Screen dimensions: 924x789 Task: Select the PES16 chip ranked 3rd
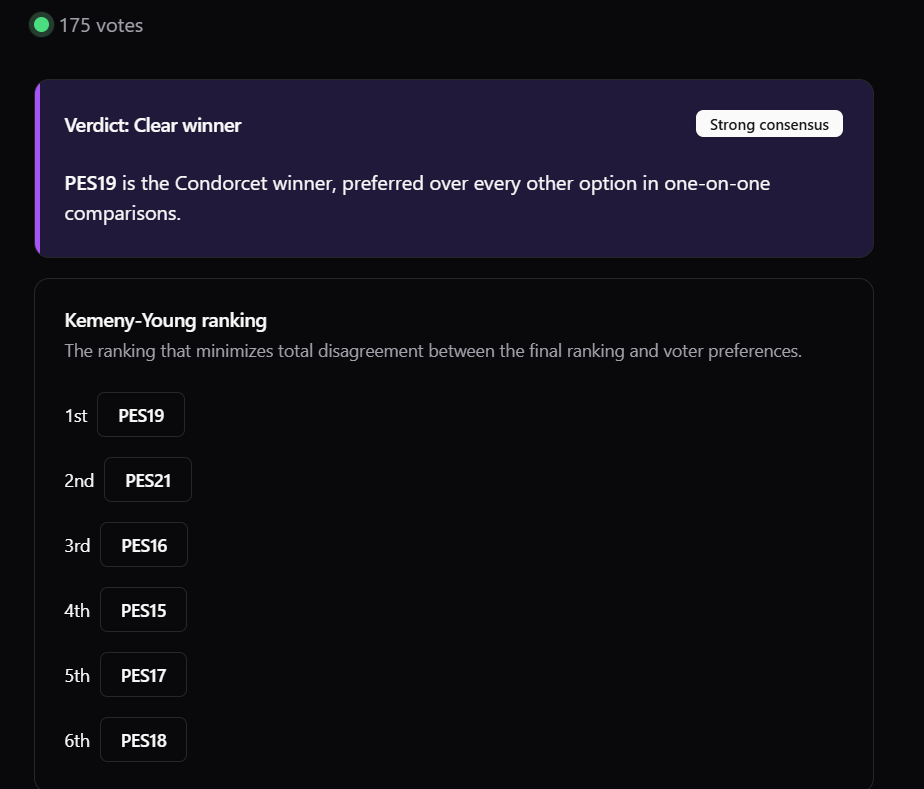[x=144, y=544]
